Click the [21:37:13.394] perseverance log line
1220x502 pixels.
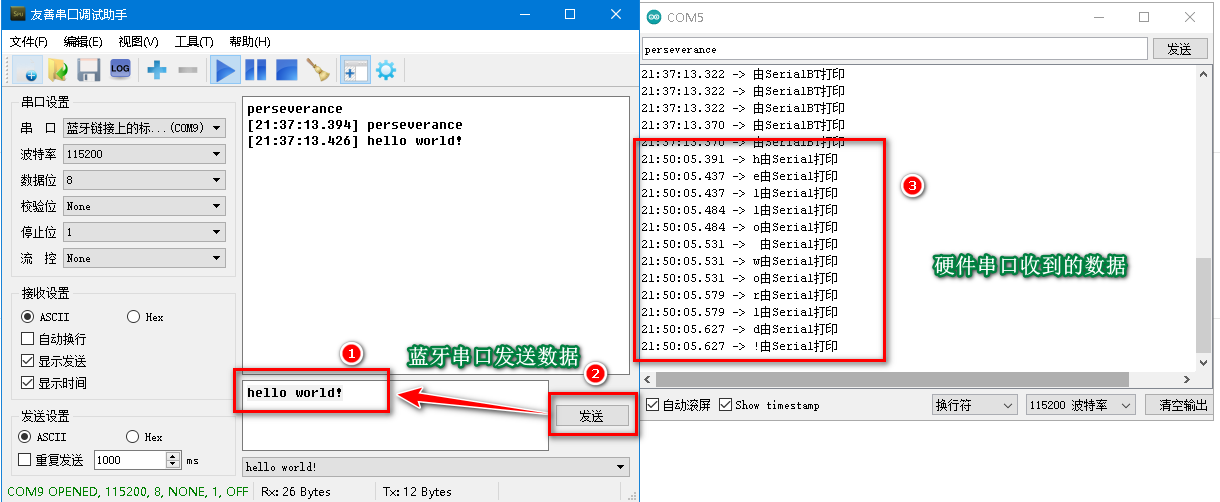(354, 125)
